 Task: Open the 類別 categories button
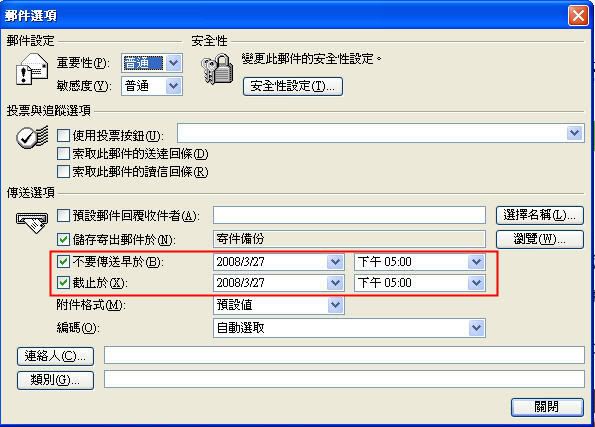pyautogui.click(x=55, y=380)
